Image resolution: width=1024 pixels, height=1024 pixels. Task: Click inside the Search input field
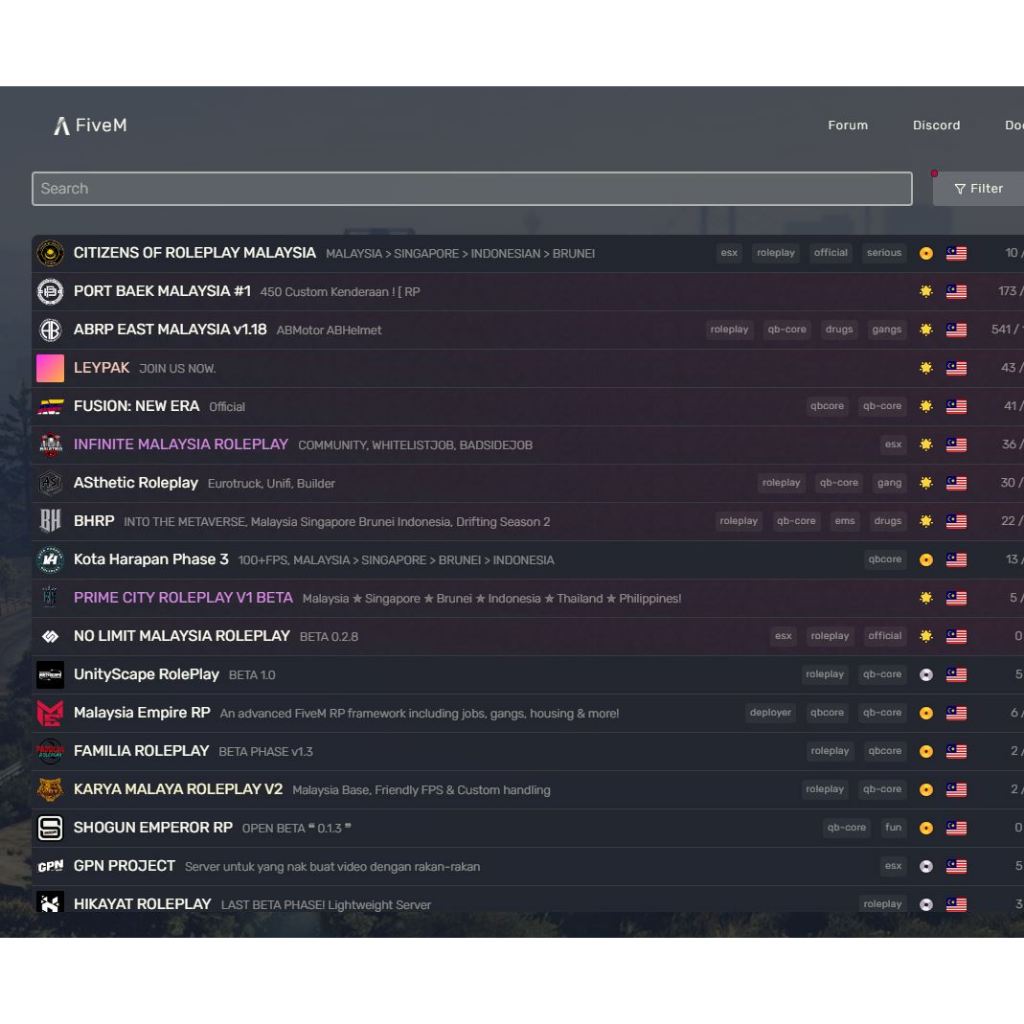point(400,188)
